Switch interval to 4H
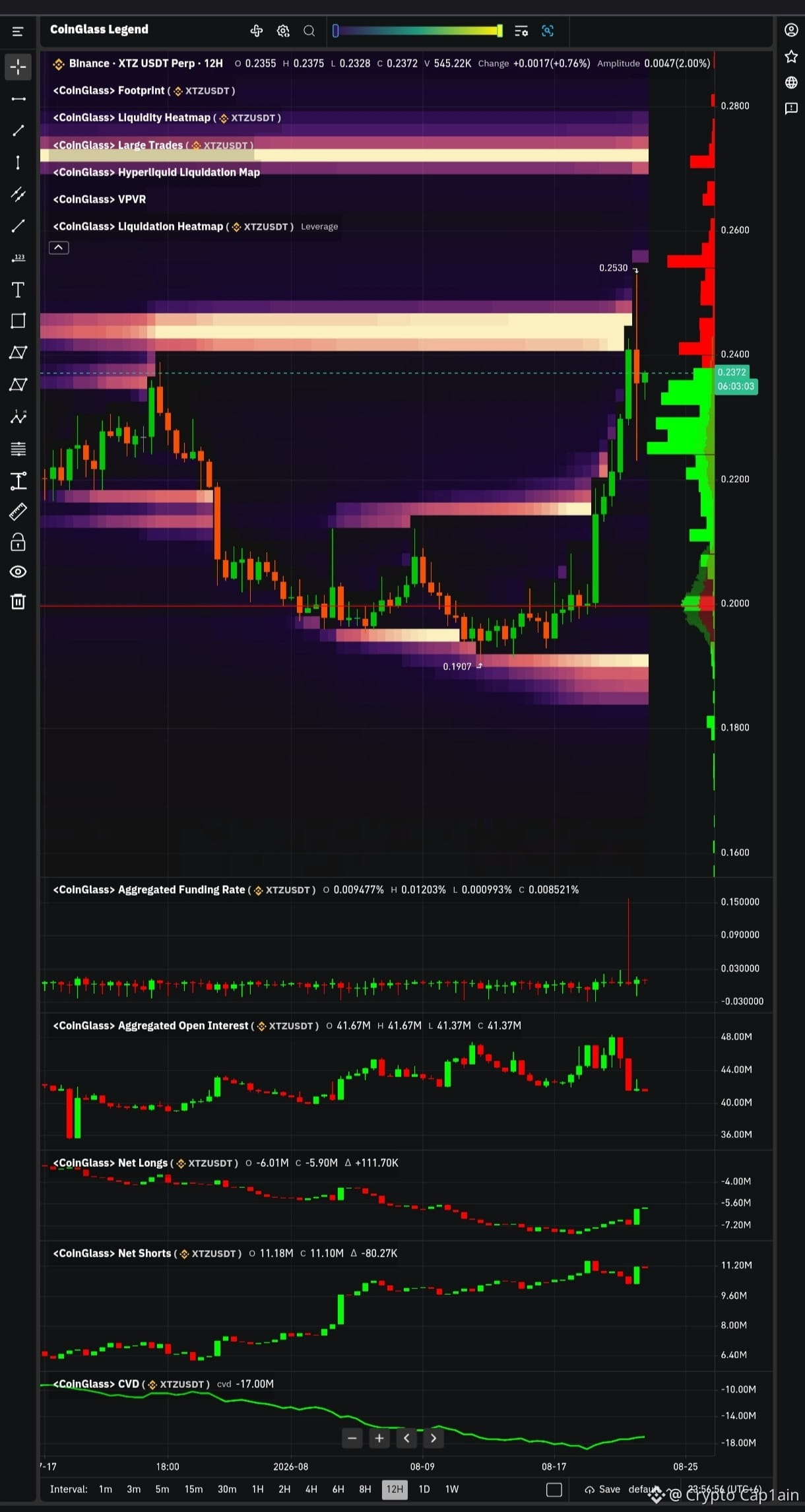 click(x=311, y=1489)
